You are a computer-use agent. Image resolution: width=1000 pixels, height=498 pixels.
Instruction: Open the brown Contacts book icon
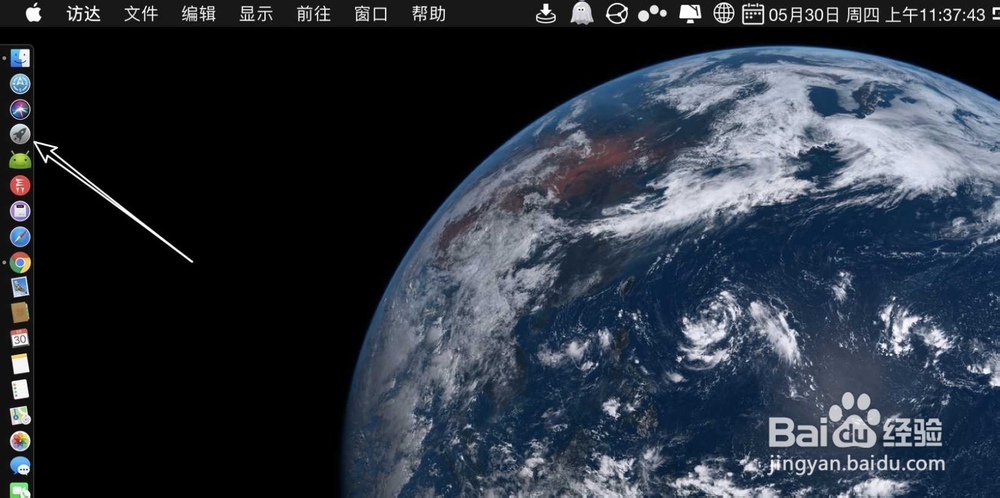click(x=20, y=313)
